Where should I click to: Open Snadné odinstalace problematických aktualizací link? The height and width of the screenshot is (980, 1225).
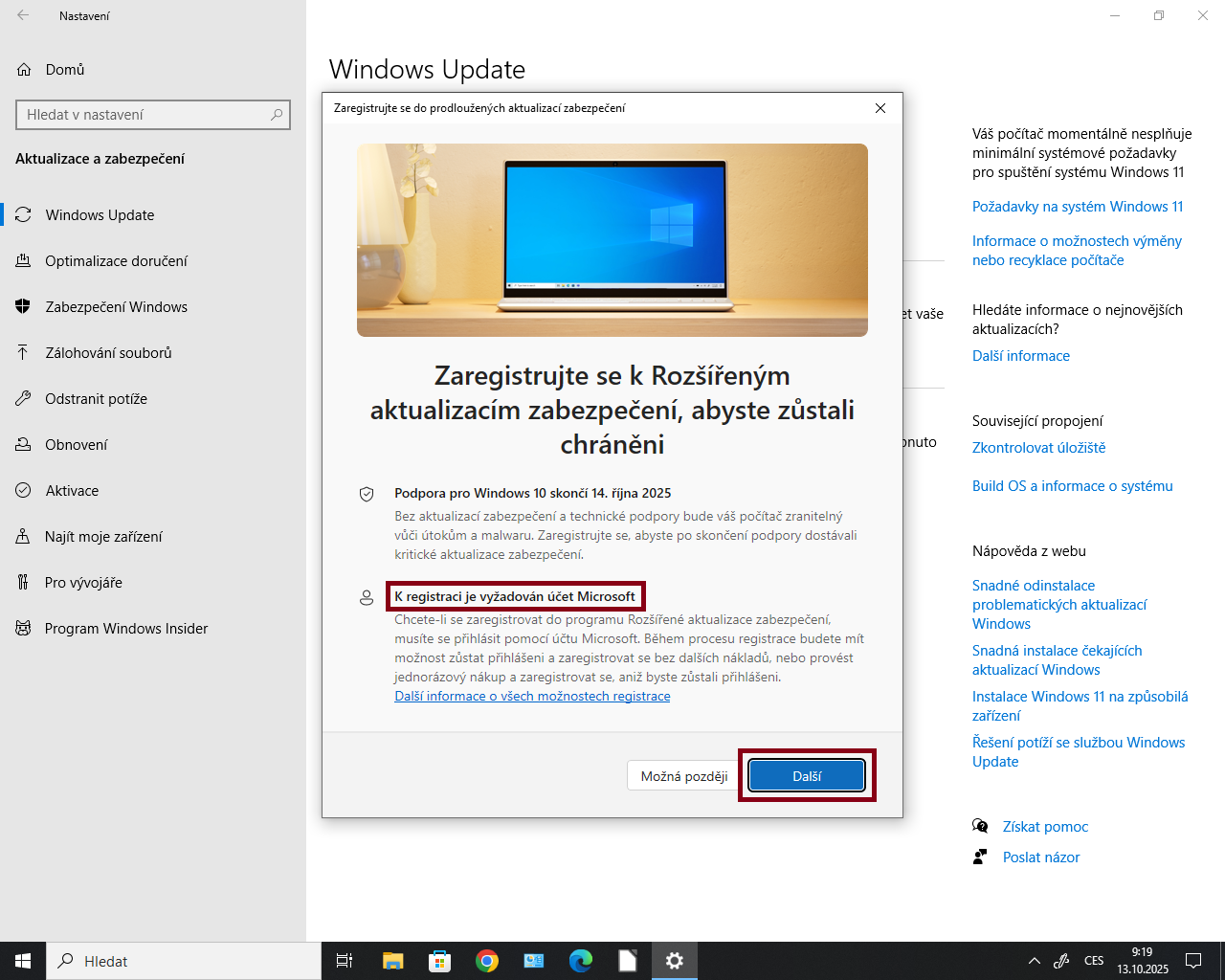1059,605
